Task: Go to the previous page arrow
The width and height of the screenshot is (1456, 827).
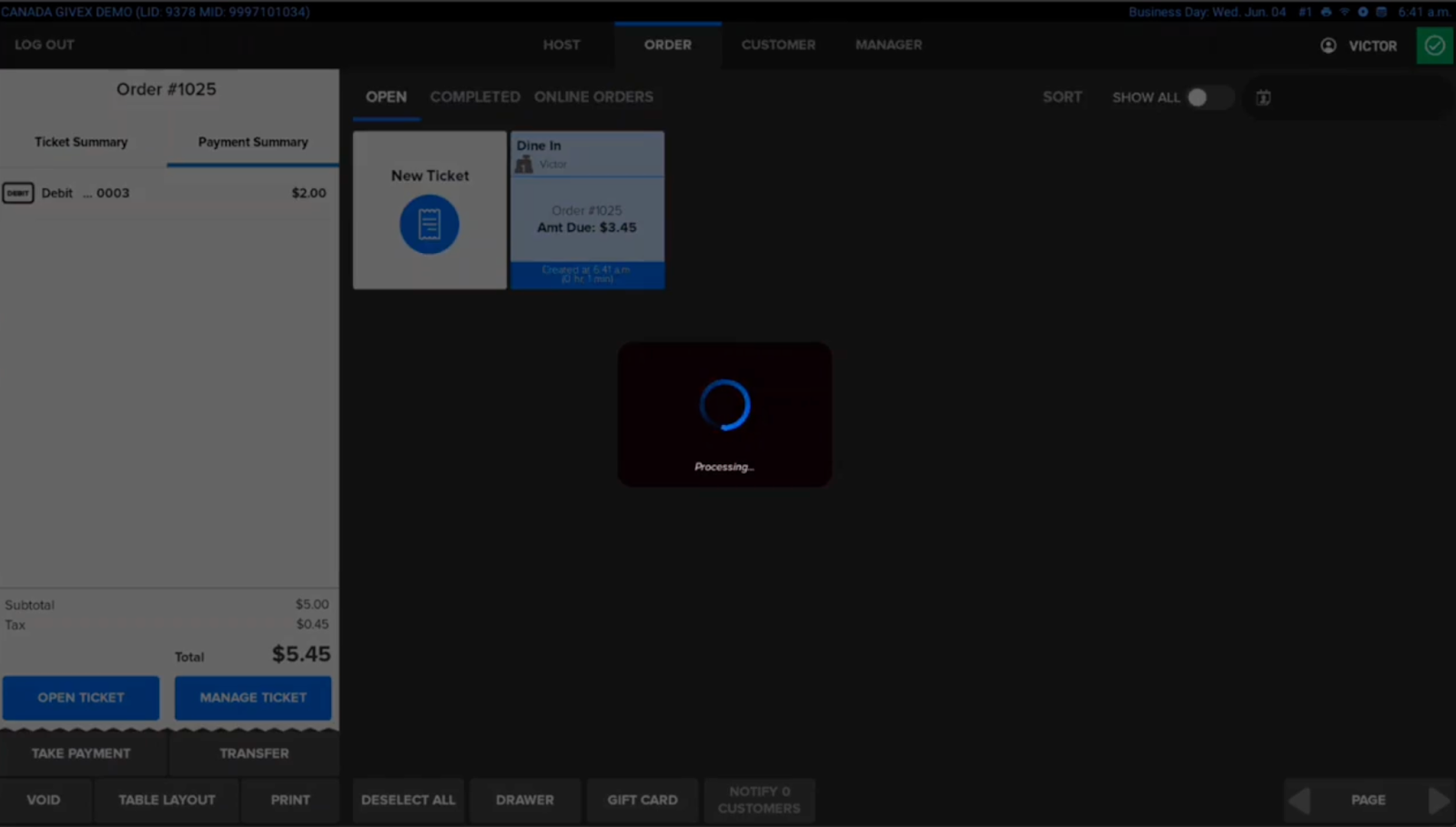Action: pos(1299,800)
